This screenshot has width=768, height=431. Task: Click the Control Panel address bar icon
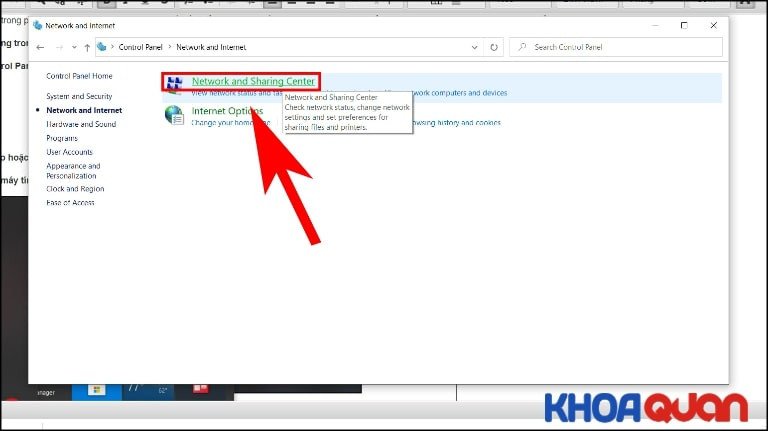[103, 47]
